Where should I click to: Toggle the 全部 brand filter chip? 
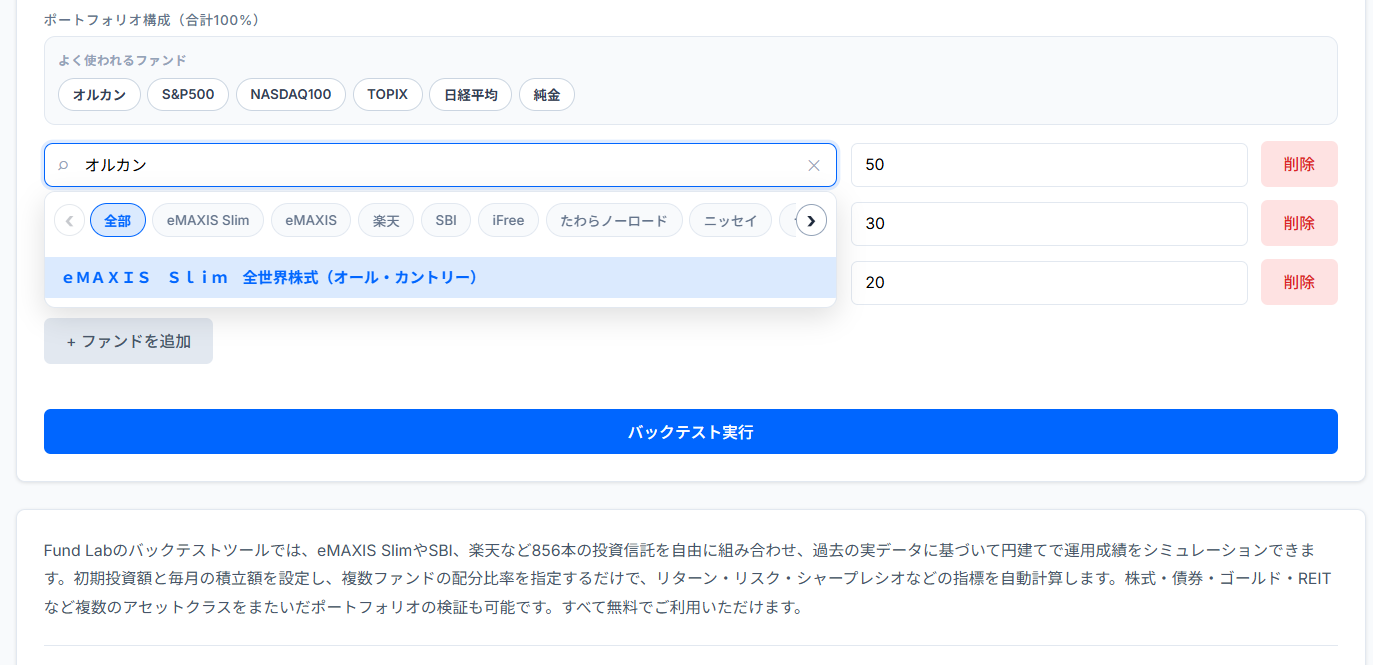[118, 220]
